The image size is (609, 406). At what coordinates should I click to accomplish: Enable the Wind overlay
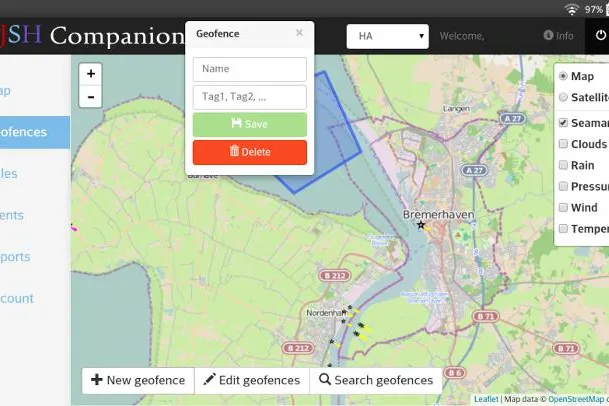[x=563, y=207]
